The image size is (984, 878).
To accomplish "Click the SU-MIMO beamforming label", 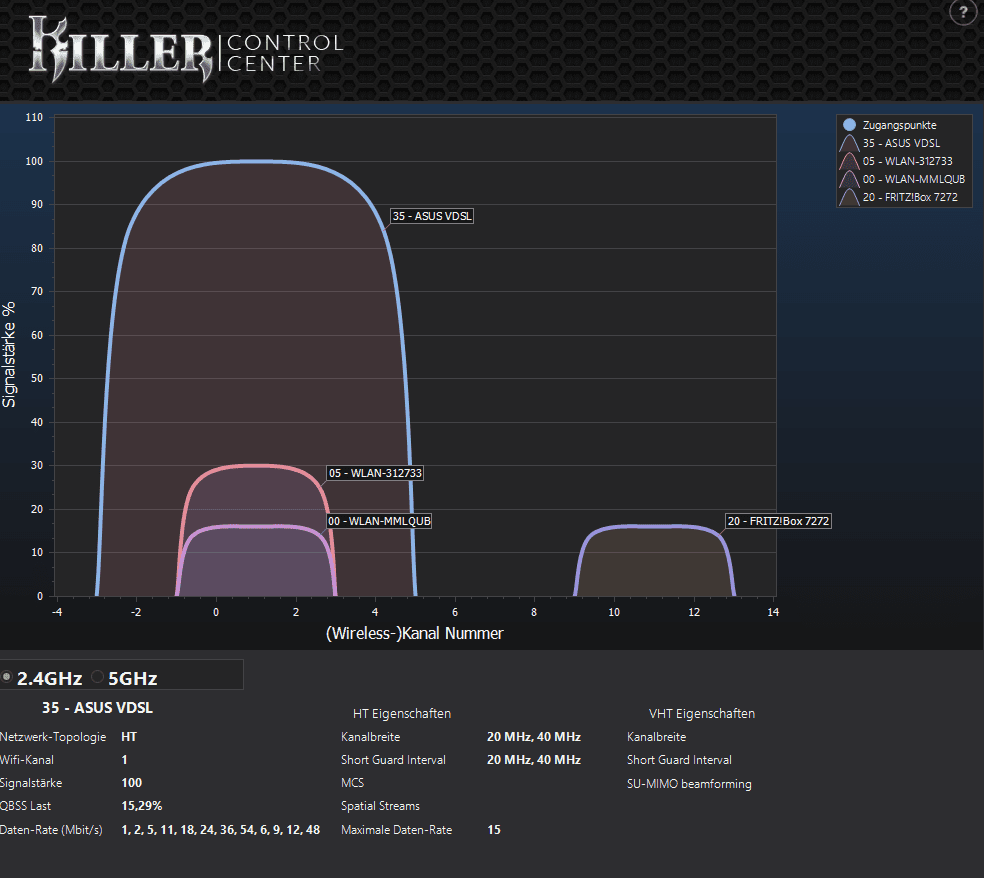I will [689, 784].
